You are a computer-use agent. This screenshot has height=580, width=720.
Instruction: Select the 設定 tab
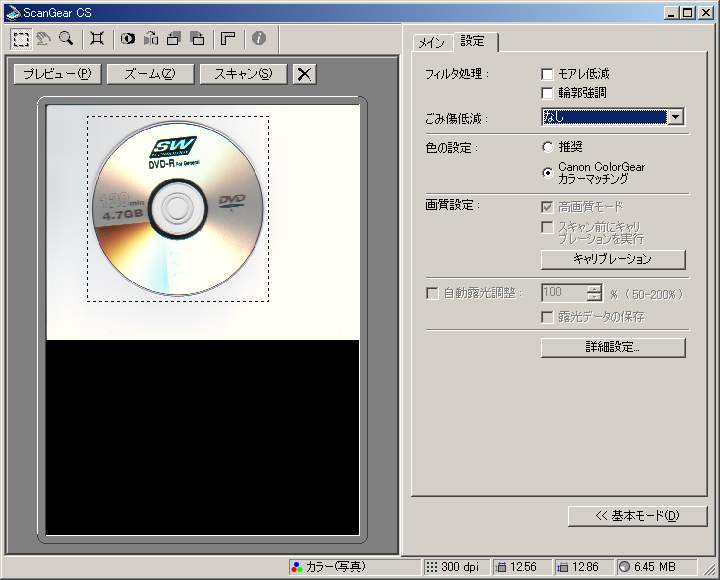tap(473, 41)
